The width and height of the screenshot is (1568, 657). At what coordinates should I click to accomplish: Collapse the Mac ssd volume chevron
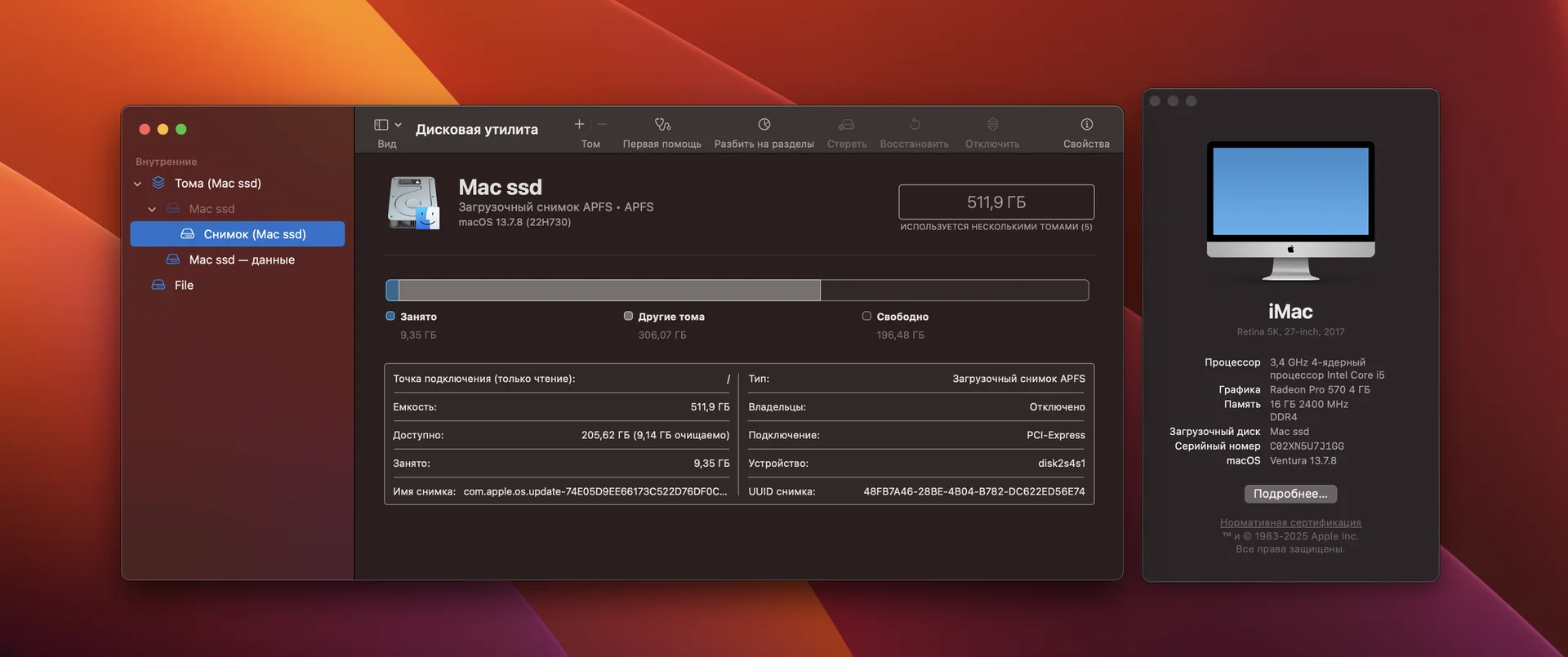(x=152, y=209)
